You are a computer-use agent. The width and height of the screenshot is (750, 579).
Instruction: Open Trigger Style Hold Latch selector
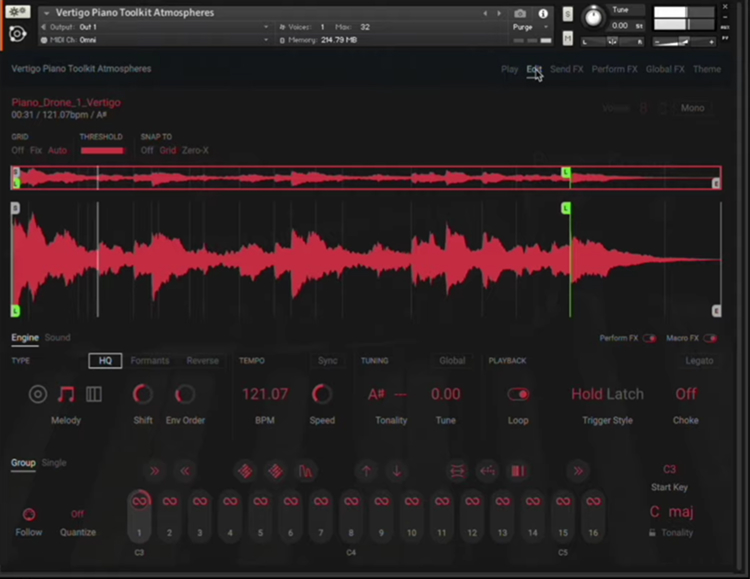[x=607, y=394]
